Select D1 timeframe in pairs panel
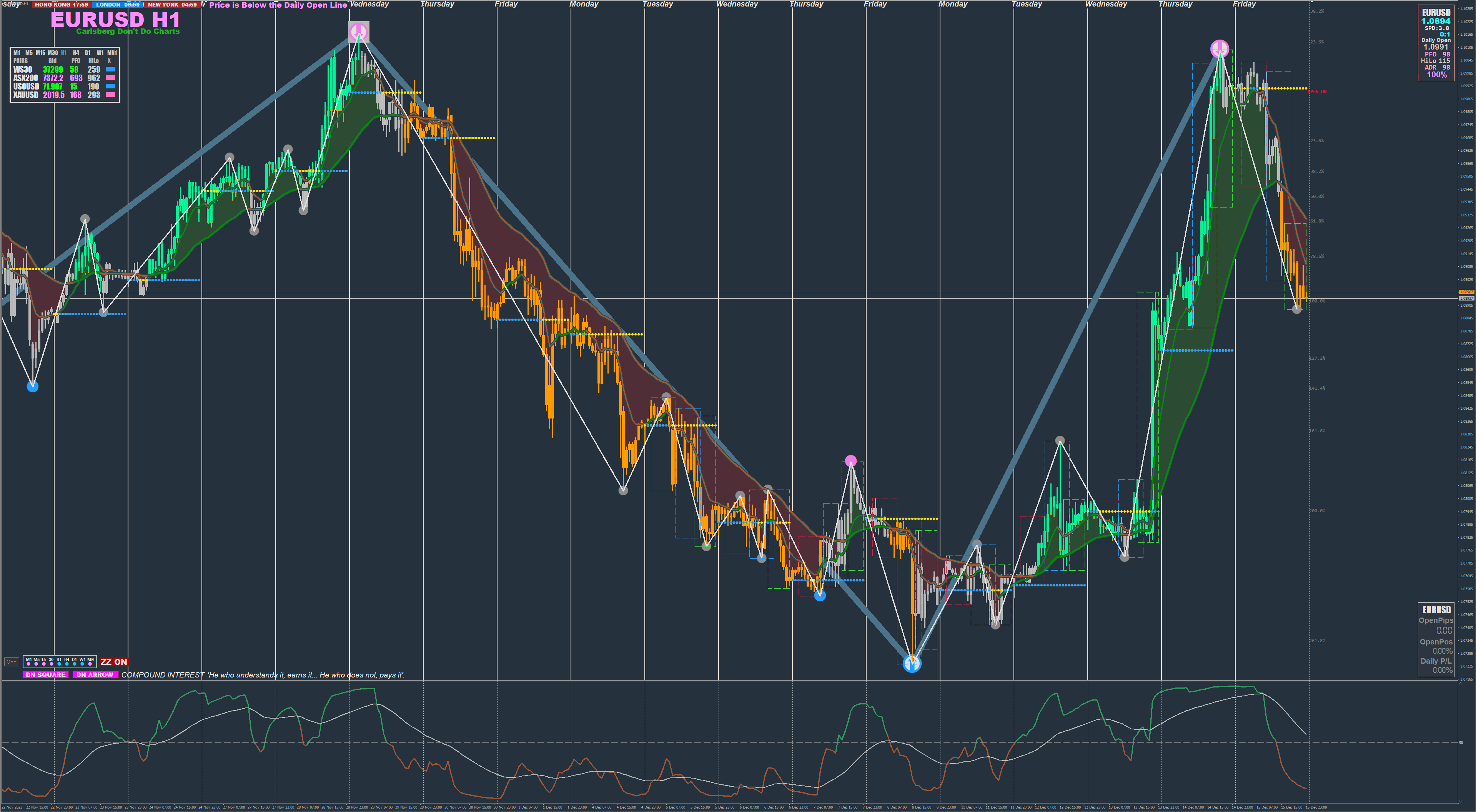Viewport: 1476px width, 812px height. 88,53
